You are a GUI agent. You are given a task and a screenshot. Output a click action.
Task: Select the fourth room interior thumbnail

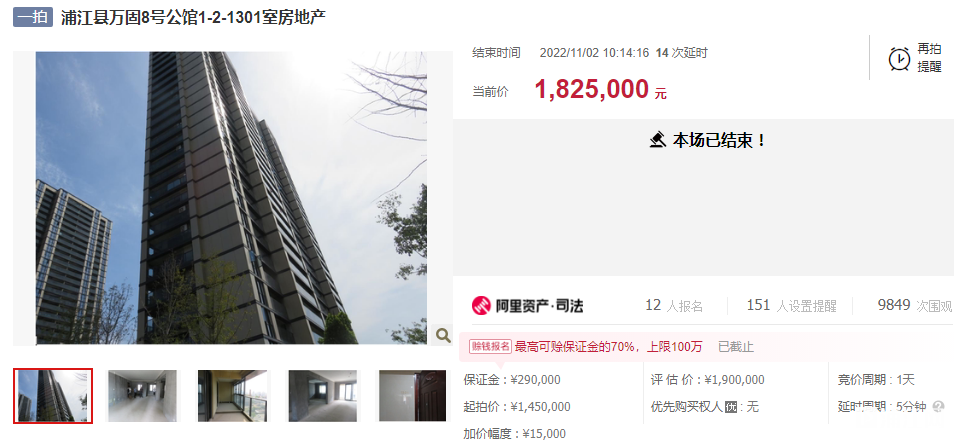[x=323, y=395]
